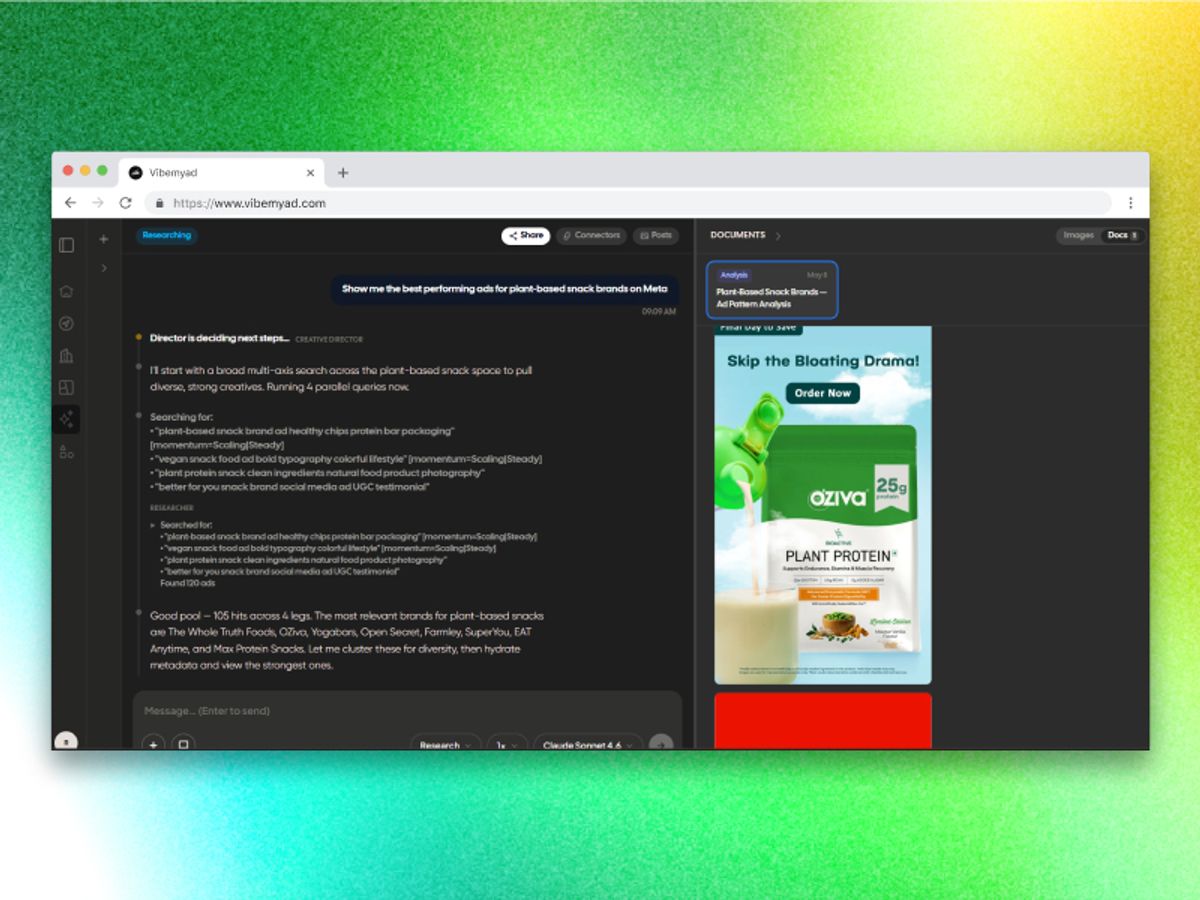Open the browser three-dot menu
Viewport: 1200px width, 900px height.
click(1131, 203)
